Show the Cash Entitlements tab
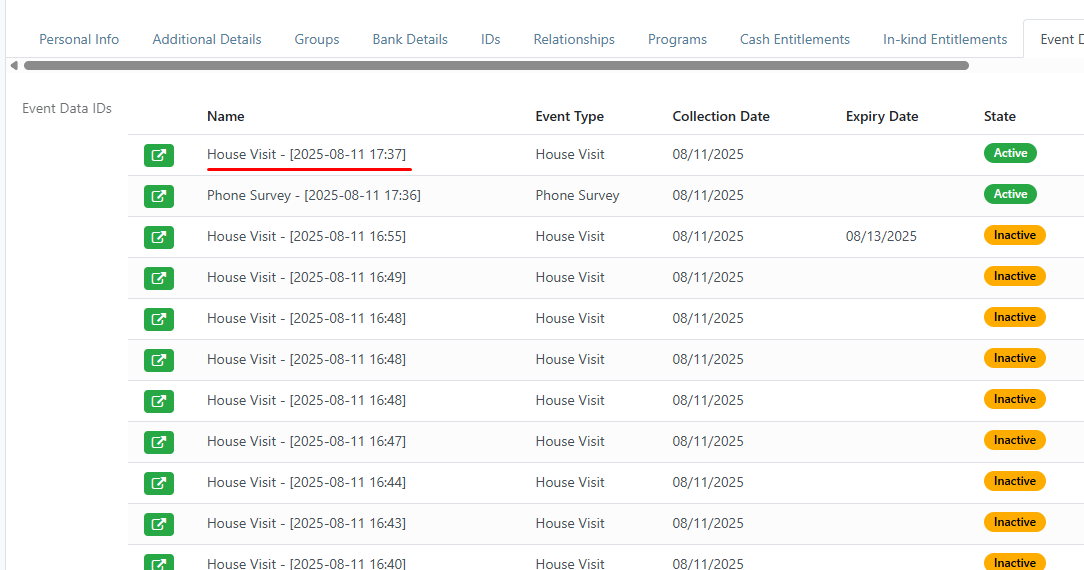 pyautogui.click(x=794, y=39)
